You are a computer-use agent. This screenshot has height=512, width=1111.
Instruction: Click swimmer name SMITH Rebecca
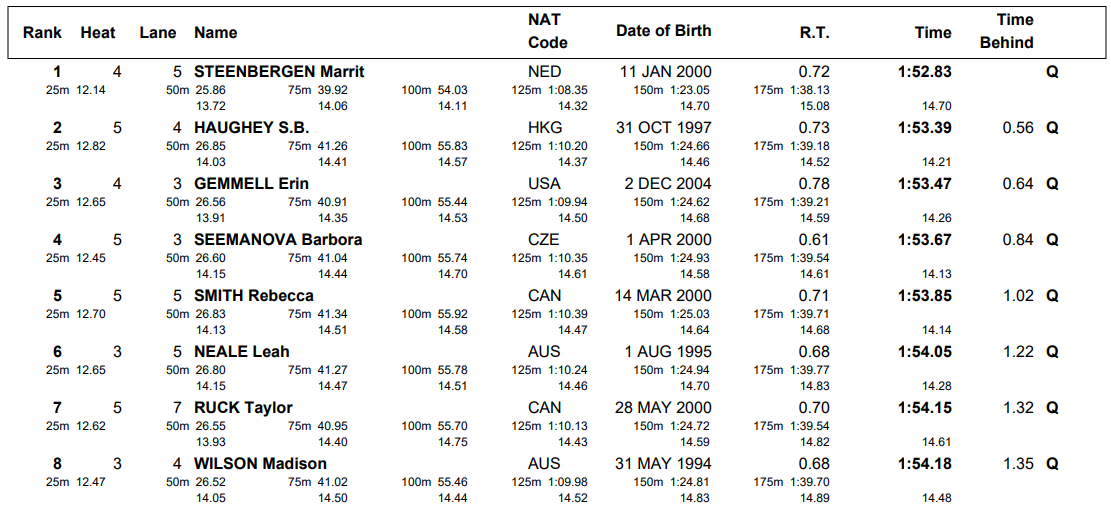click(254, 296)
